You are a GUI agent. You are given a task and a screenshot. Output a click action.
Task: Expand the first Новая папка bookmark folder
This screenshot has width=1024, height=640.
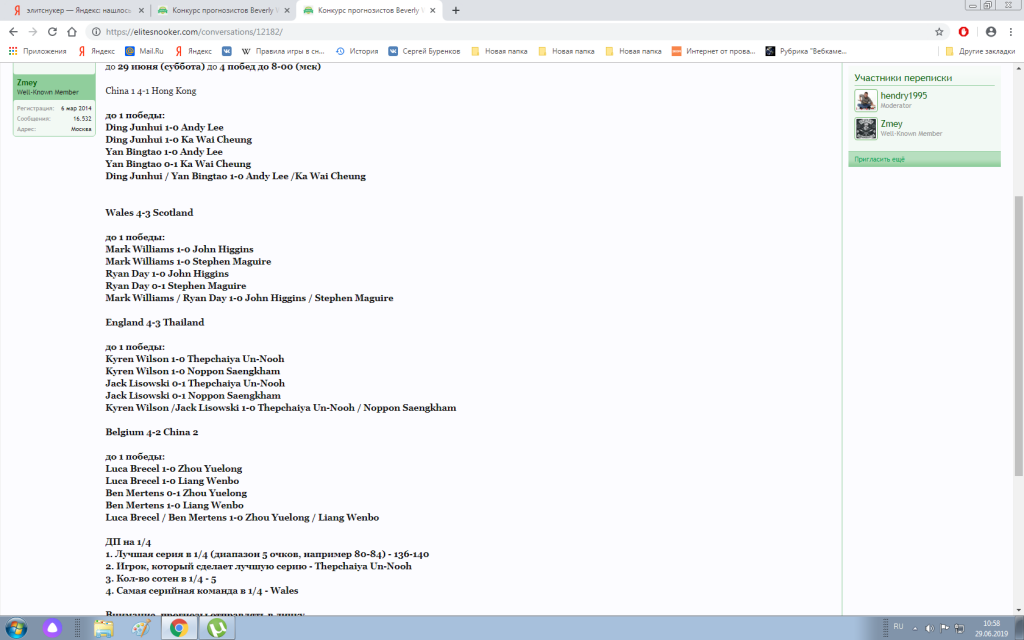(495, 51)
